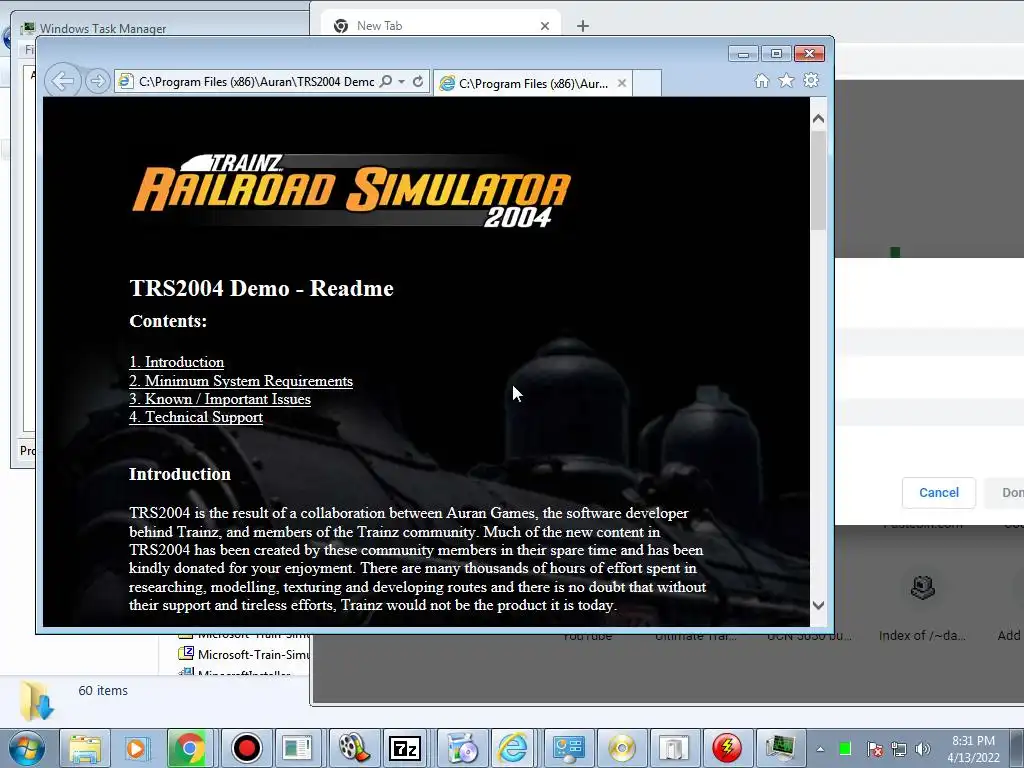Open the red lightning bolt taskbar icon

[727, 748]
